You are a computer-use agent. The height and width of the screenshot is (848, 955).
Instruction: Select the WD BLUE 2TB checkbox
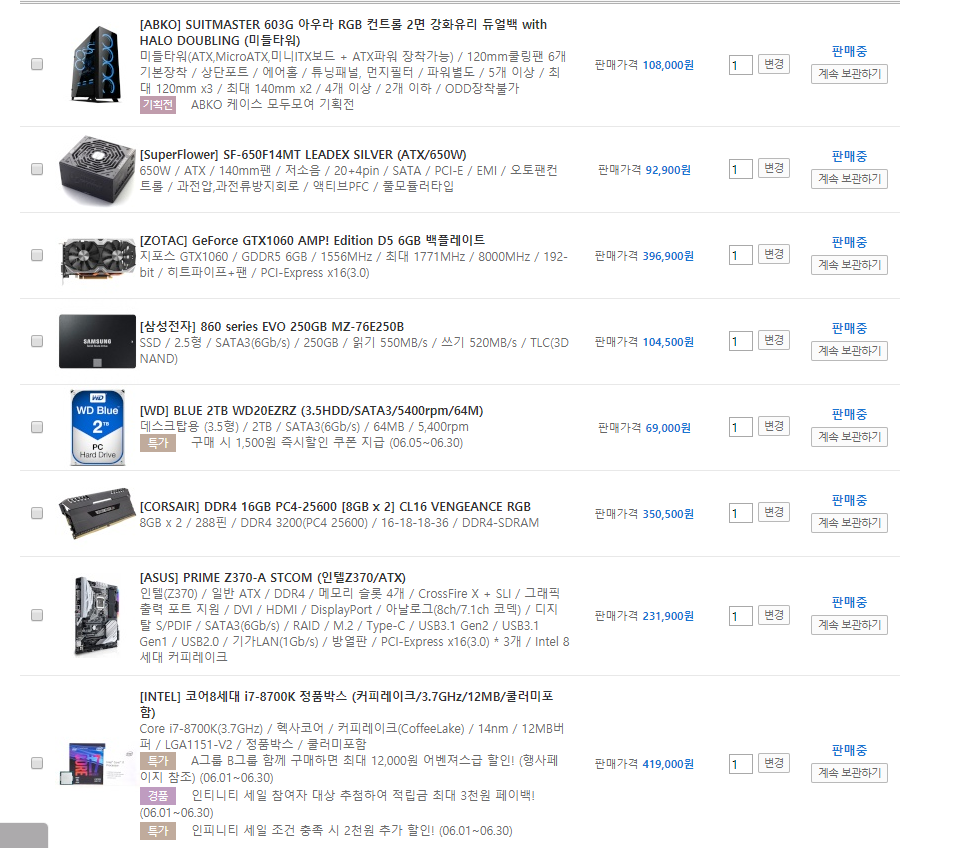point(37,426)
